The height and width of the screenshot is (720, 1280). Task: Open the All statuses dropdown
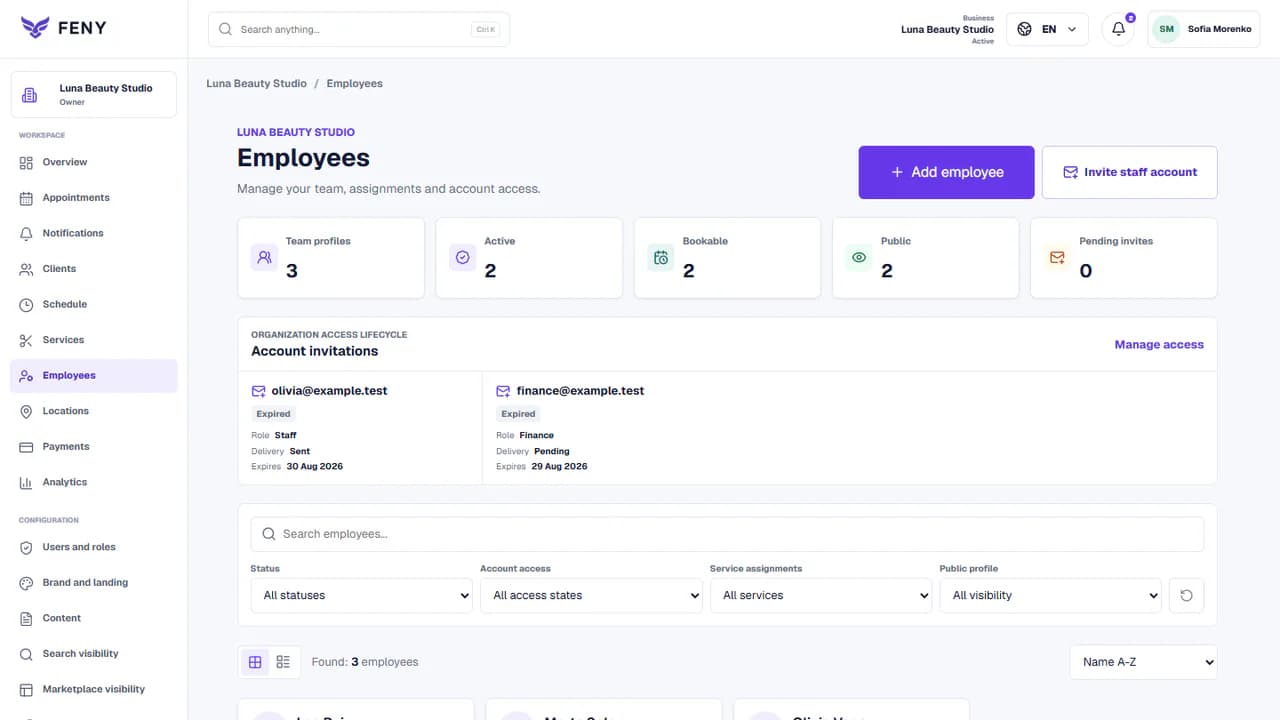click(x=362, y=595)
